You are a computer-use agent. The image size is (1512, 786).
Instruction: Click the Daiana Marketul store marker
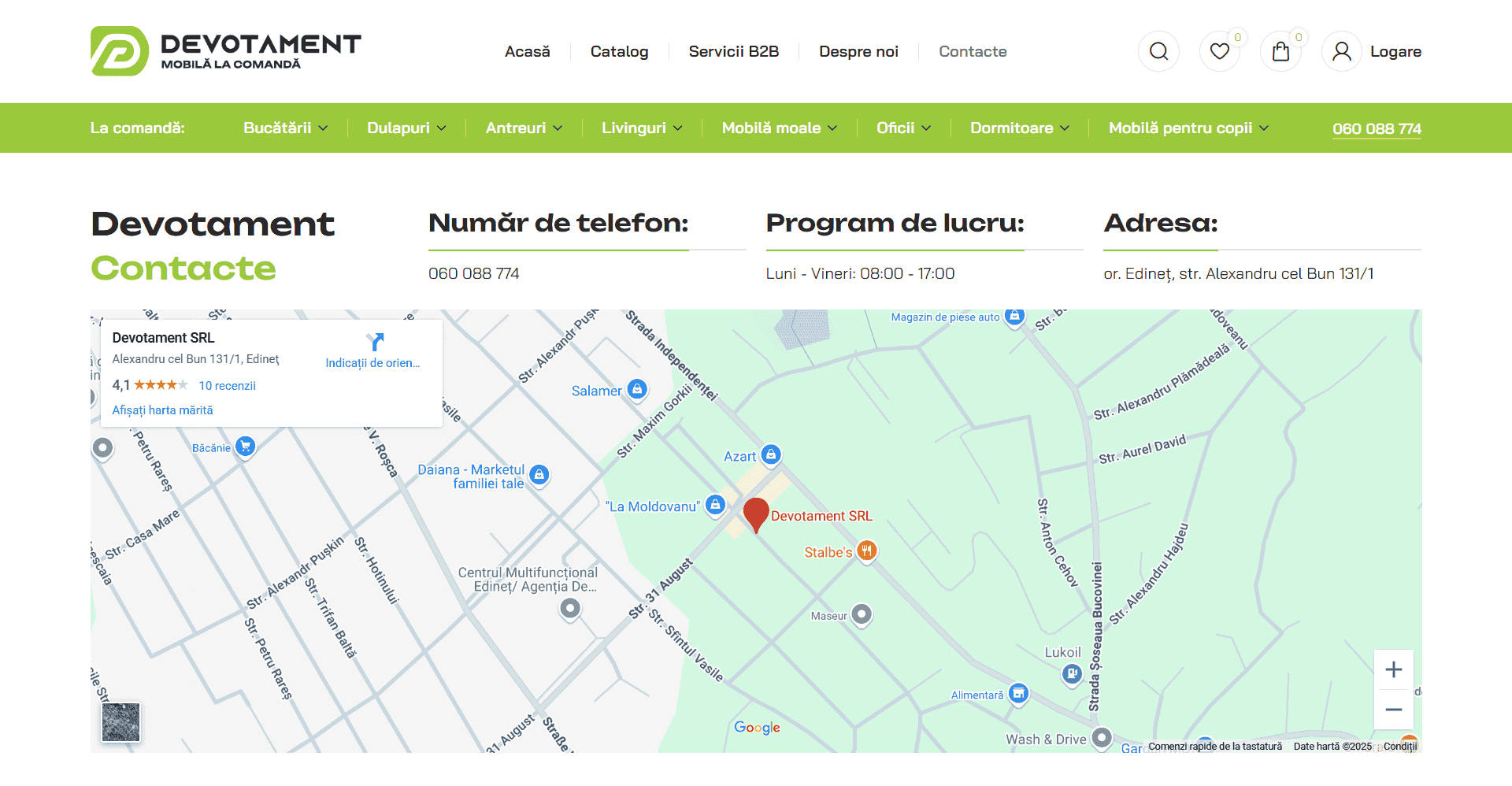539,475
